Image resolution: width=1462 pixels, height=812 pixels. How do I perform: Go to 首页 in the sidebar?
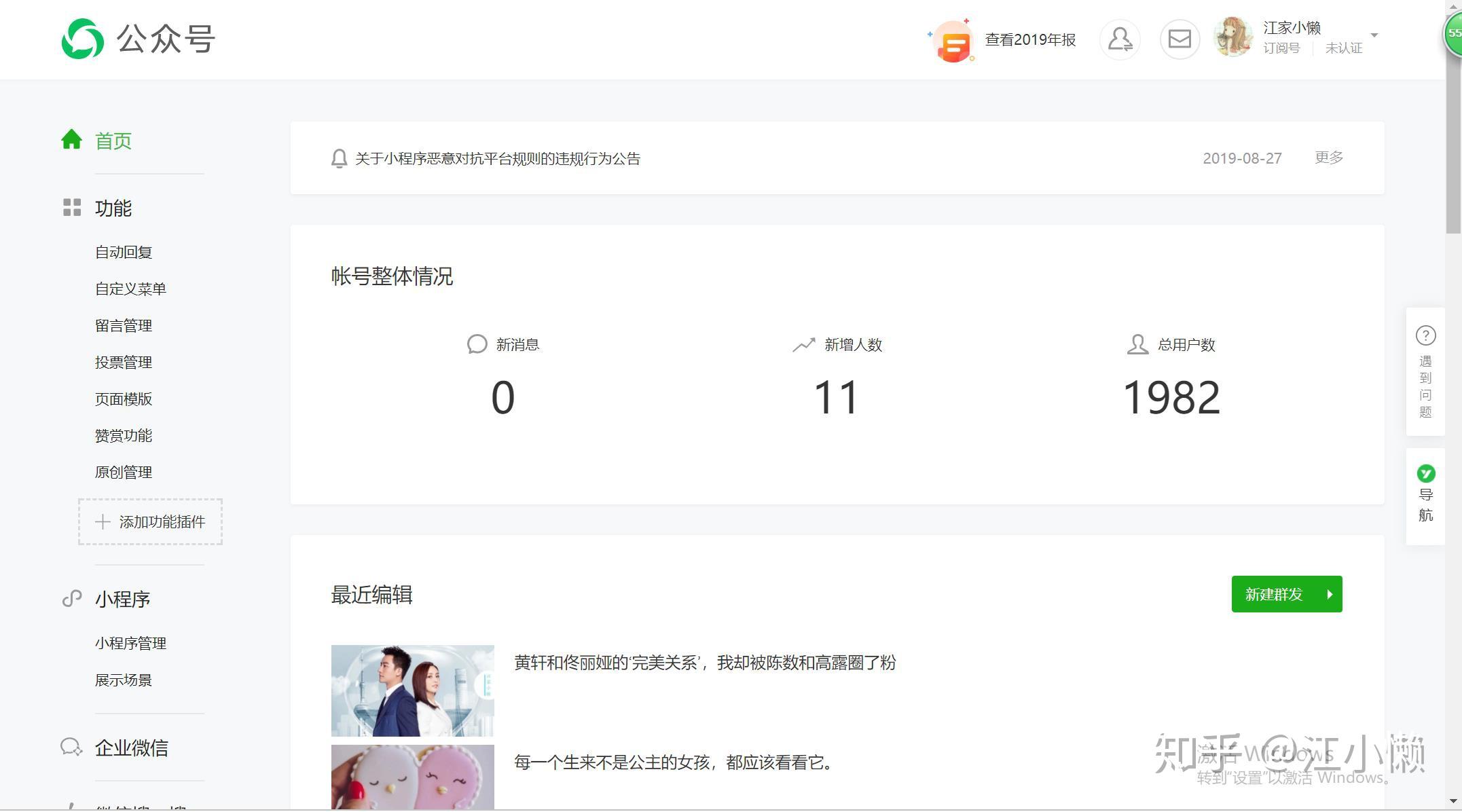coord(113,141)
